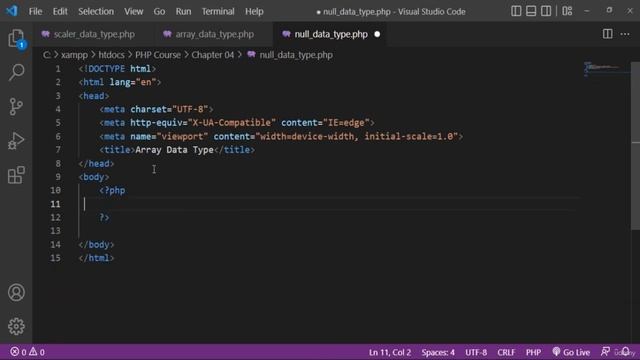Screen dimensions: 640x360
Task: Click the <head> tag on line 3
Action: pyautogui.click(x=94, y=96)
